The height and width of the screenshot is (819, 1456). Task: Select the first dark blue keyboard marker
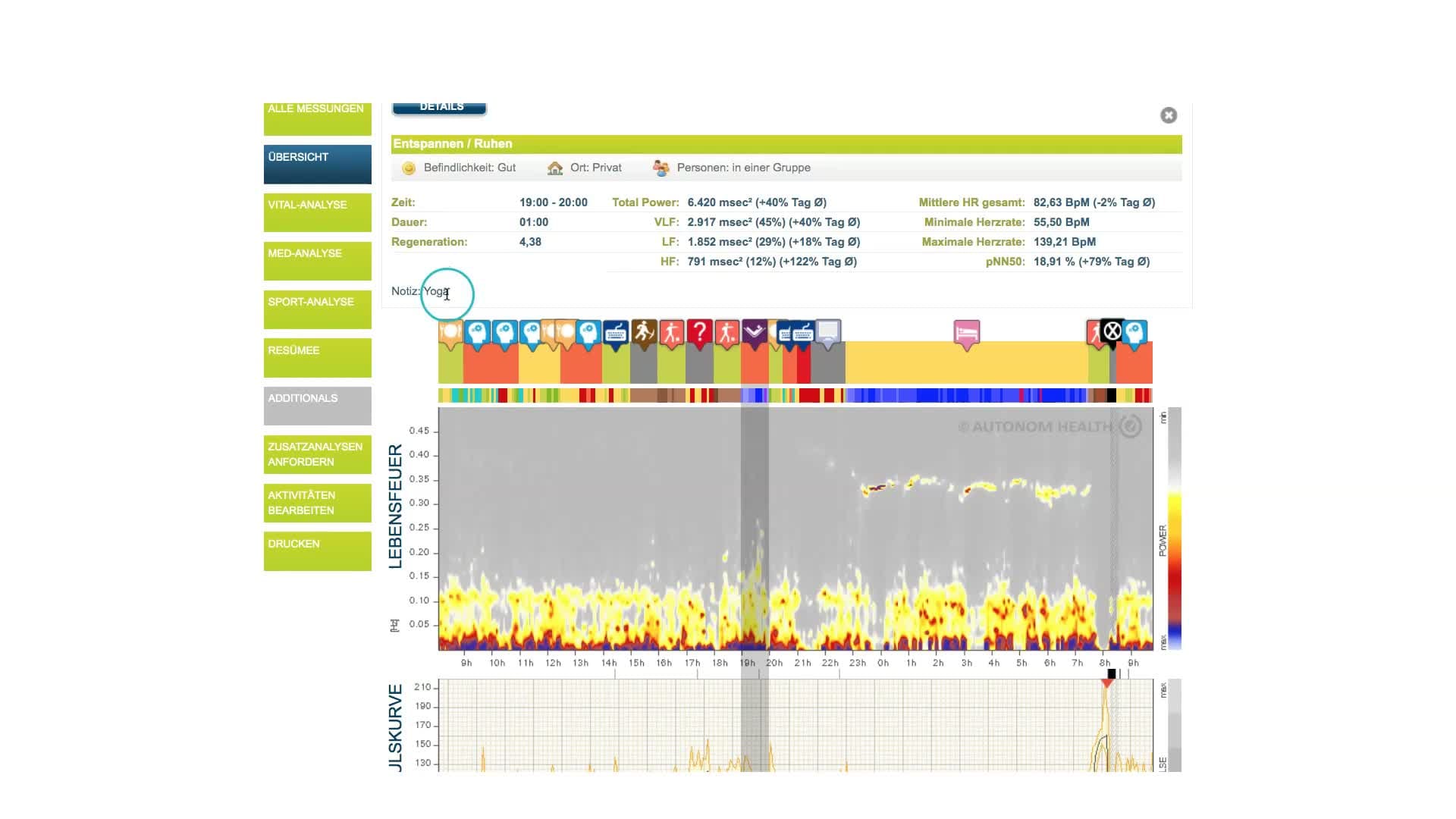pyautogui.click(x=616, y=332)
